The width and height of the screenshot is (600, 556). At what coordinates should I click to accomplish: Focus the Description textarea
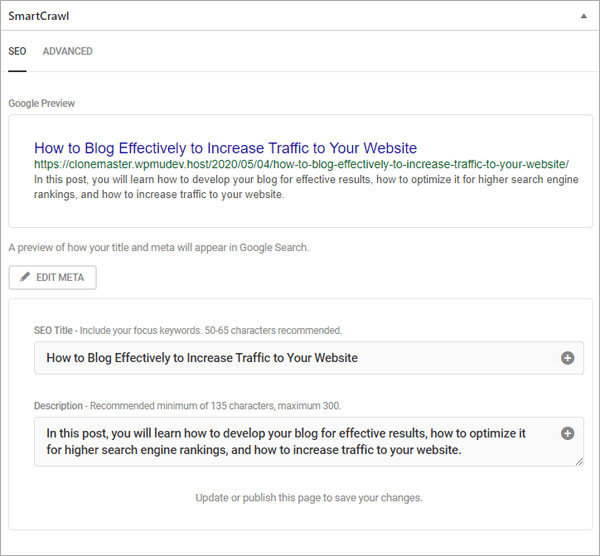coord(309,442)
